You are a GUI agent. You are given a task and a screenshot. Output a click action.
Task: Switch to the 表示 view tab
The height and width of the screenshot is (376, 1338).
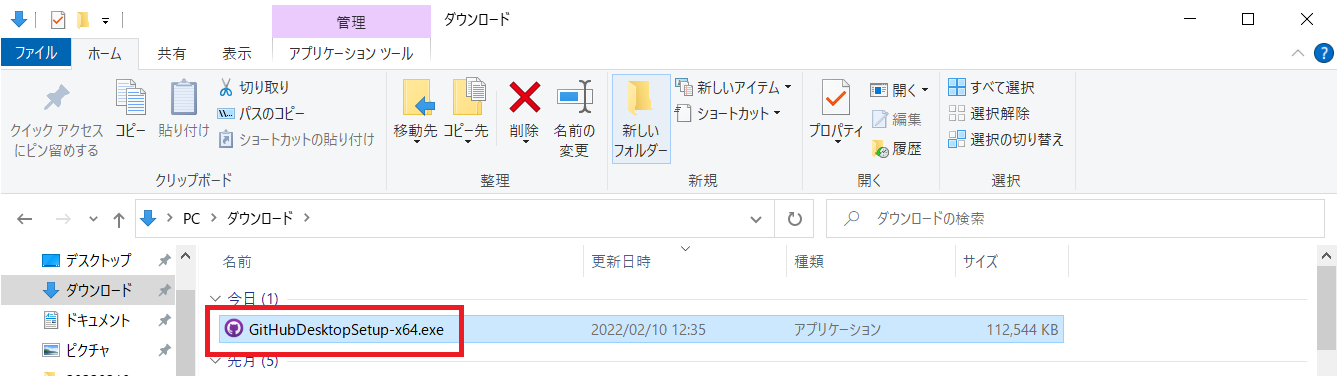(x=237, y=53)
